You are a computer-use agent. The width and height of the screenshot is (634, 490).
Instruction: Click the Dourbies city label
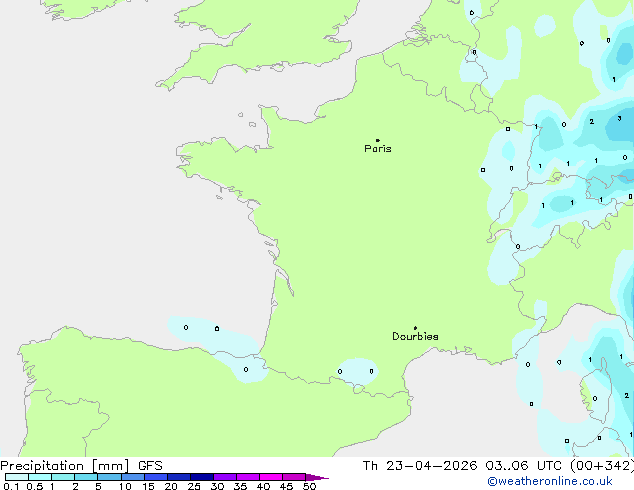415,336
